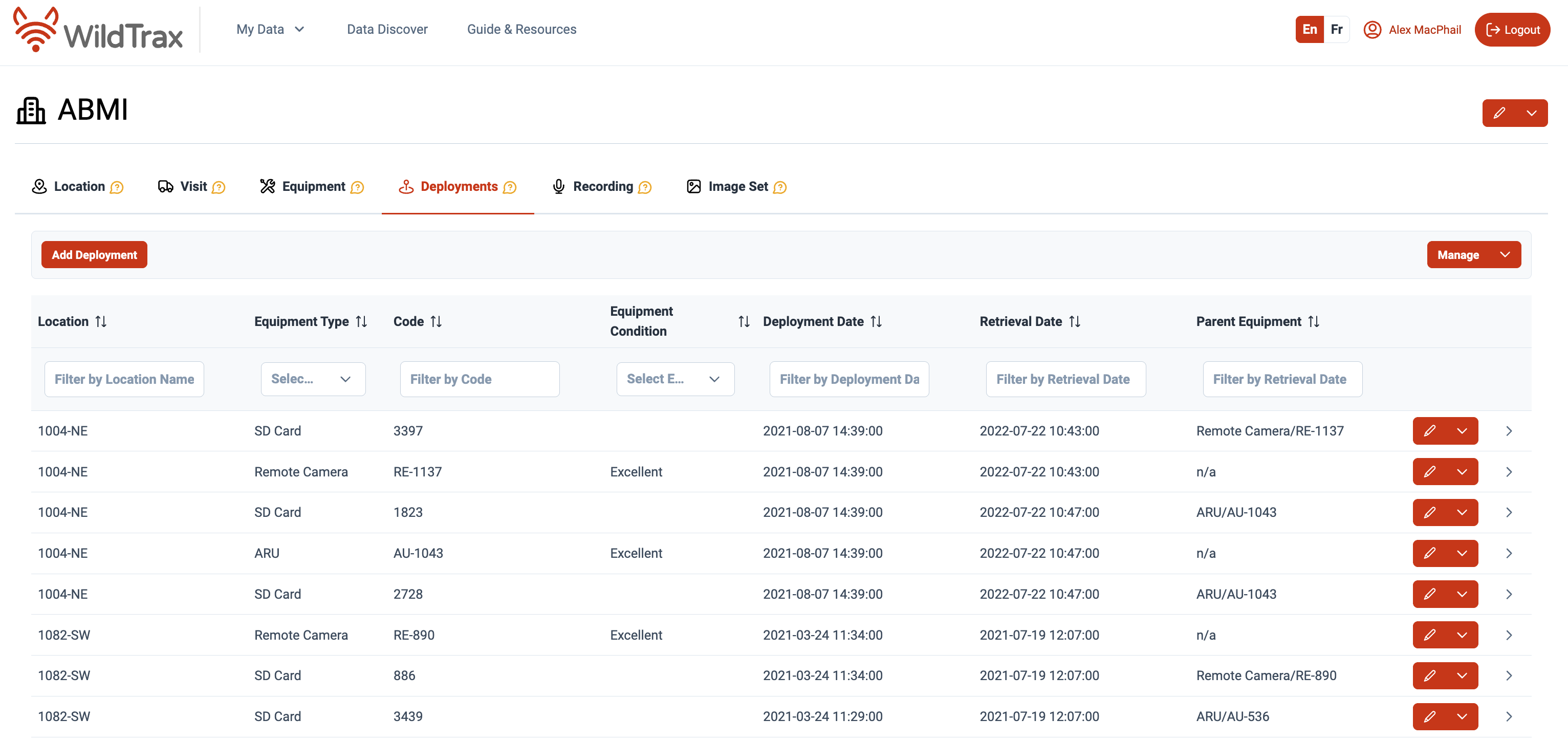Edit the RE-1137 Remote Camera deployment row
The width and height of the screenshot is (1568, 741).
(1429, 472)
